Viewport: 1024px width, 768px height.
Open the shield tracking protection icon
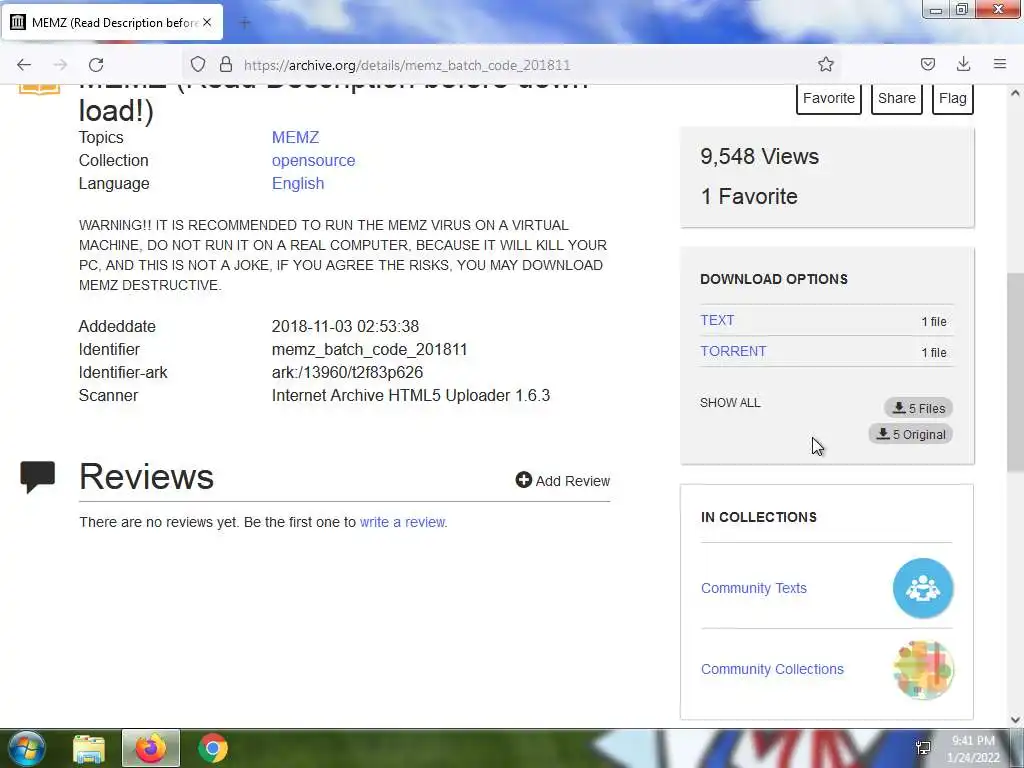198,64
